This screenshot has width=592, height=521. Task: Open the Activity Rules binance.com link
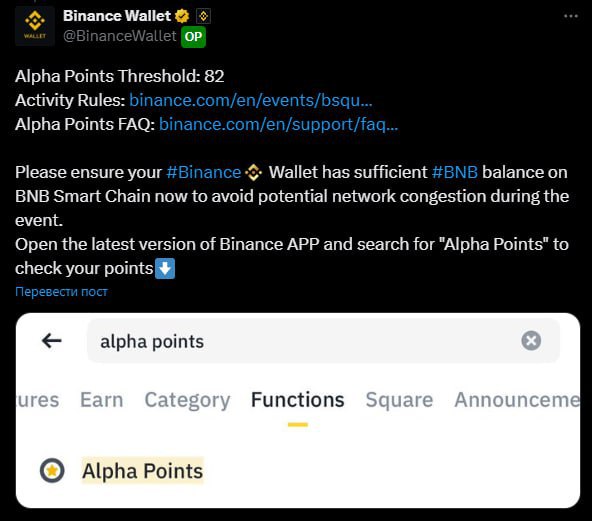[251, 100]
